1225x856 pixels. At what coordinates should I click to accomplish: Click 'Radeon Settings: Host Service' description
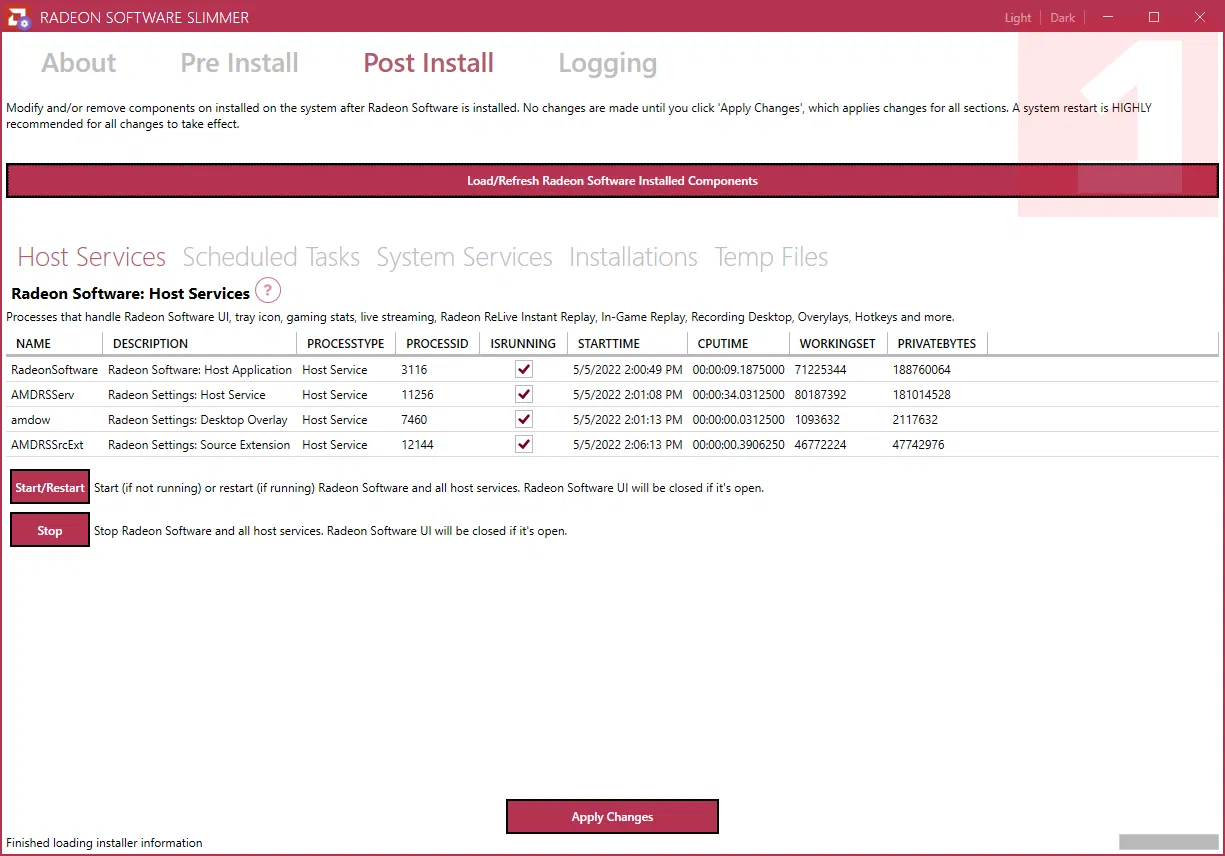pos(187,395)
